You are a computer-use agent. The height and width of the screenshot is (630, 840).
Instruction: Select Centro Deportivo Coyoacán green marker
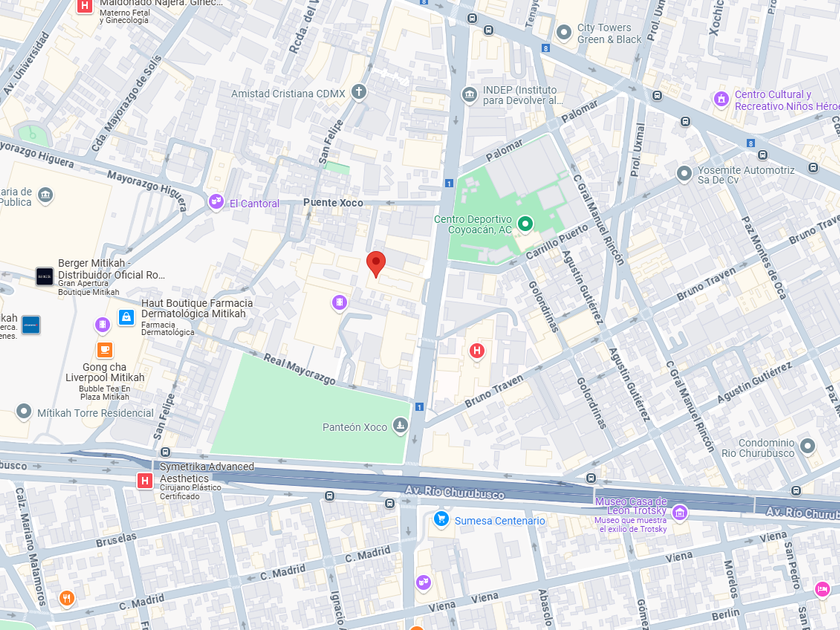526,223
